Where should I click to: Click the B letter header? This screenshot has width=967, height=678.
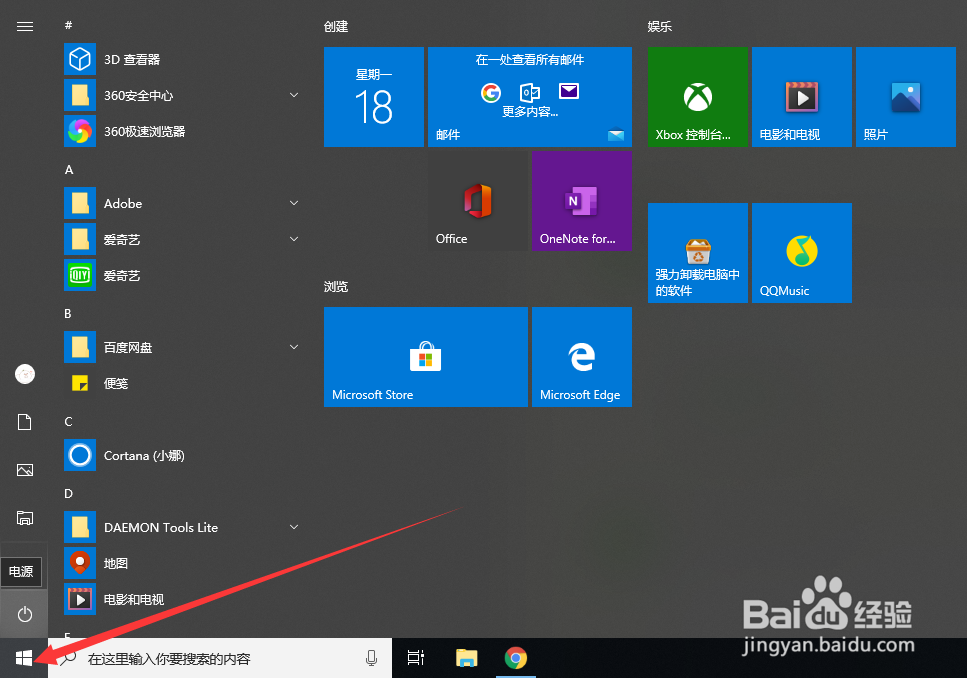pos(68,313)
